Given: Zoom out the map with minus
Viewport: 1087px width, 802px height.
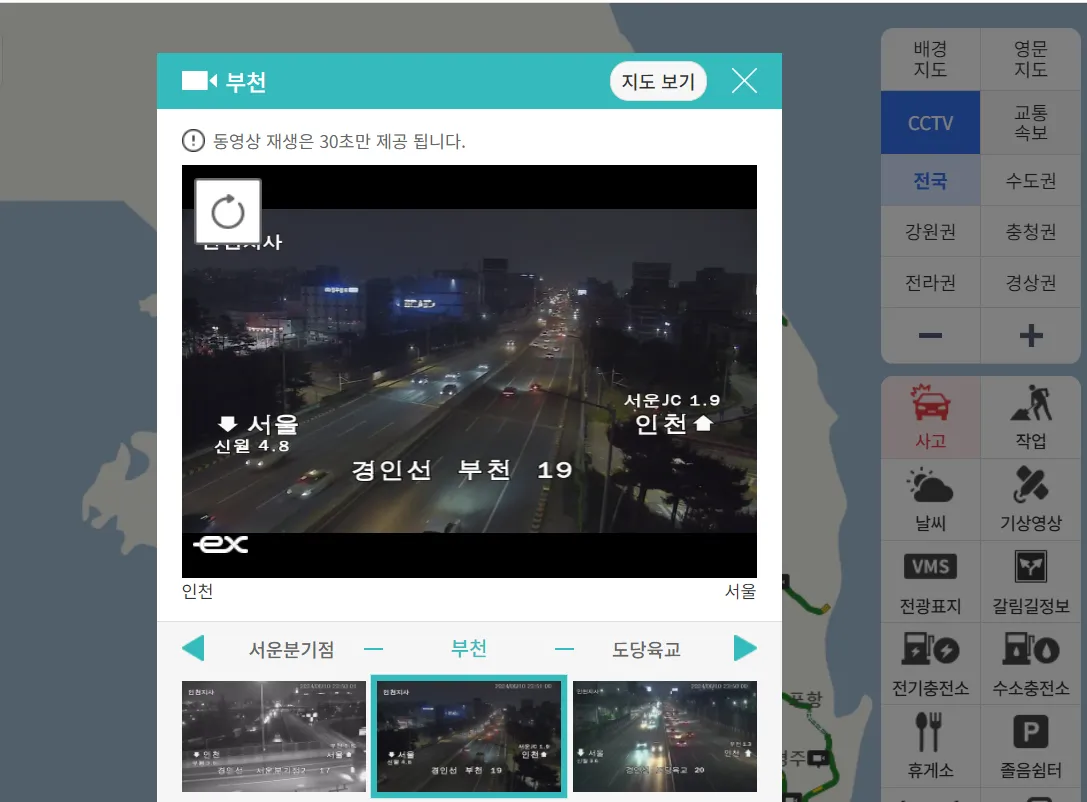Looking at the screenshot, I should click(x=930, y=335).
